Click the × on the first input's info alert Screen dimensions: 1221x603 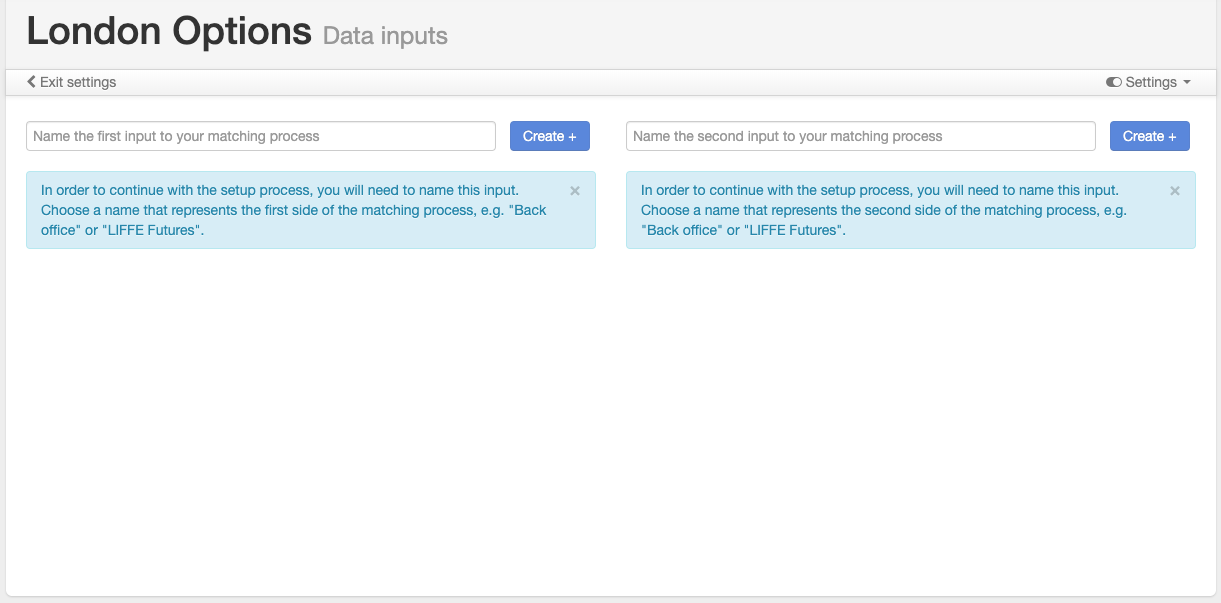pos(575,190)
